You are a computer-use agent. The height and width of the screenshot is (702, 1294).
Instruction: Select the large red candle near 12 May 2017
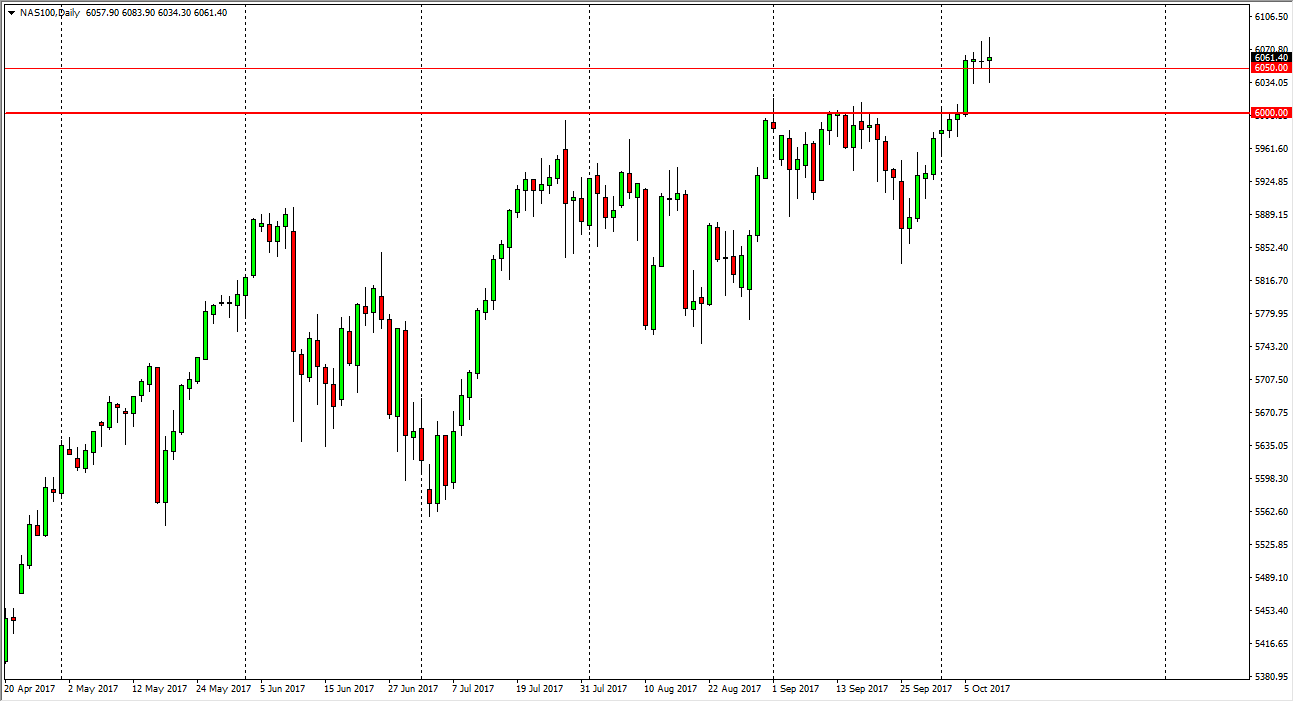156,435
